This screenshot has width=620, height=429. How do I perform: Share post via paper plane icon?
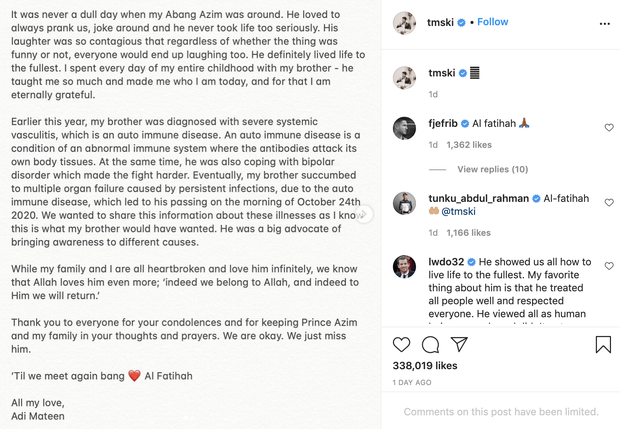point(459,345)
